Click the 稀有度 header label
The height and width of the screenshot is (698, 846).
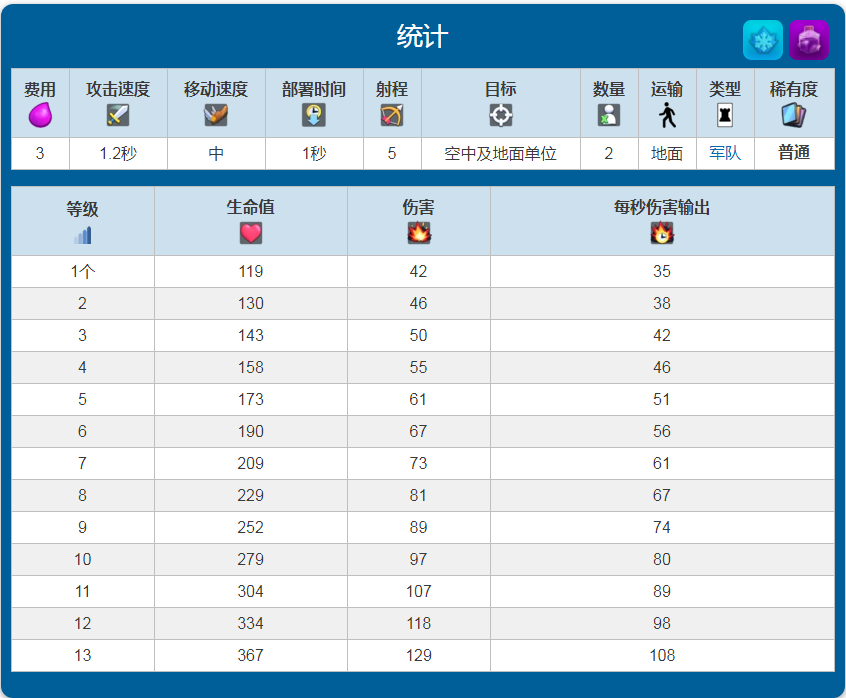coord(794,89)
